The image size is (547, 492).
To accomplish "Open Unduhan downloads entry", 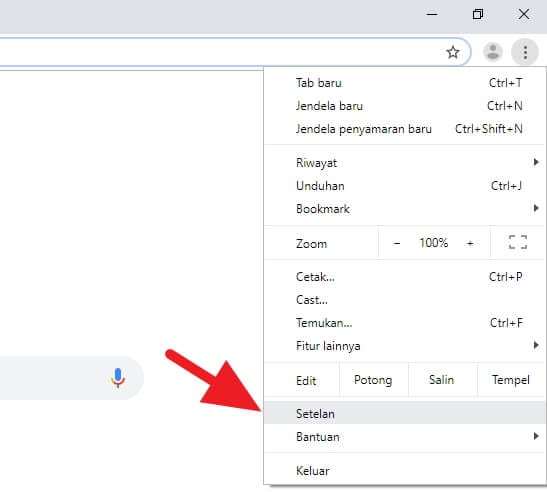I will pyautogui.click(x=405, y=186).
